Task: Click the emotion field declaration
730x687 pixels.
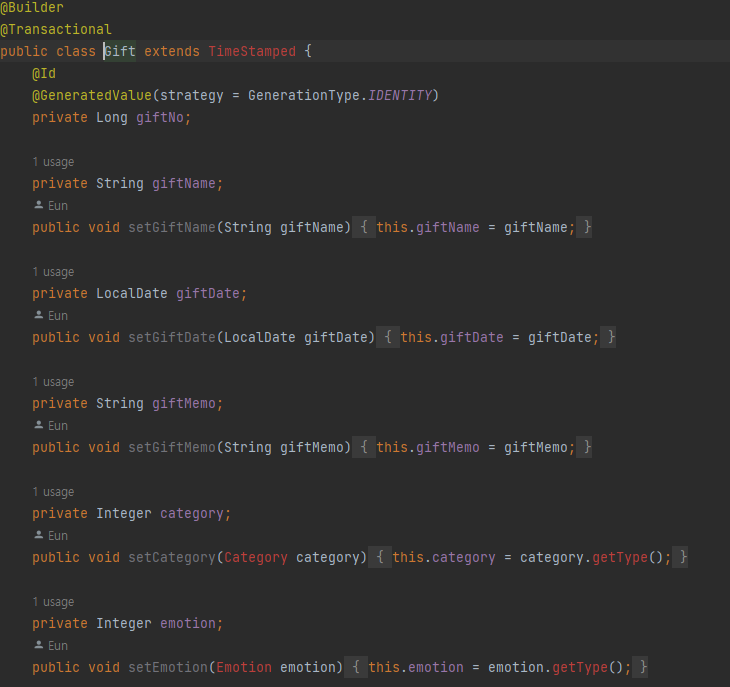Action: [x=188, y=623]
